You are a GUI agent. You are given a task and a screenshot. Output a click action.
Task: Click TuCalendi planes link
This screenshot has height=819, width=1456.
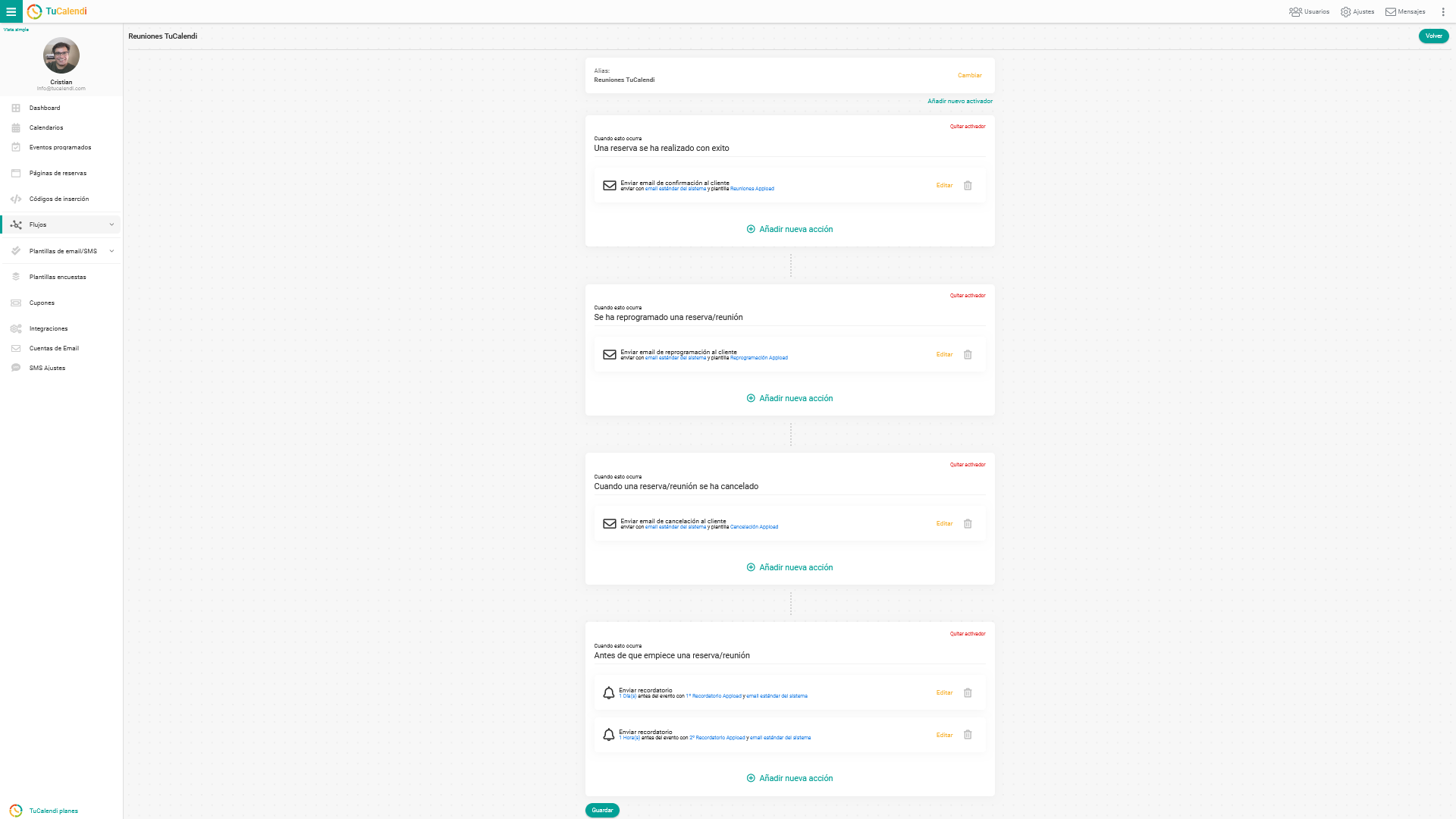53,811
